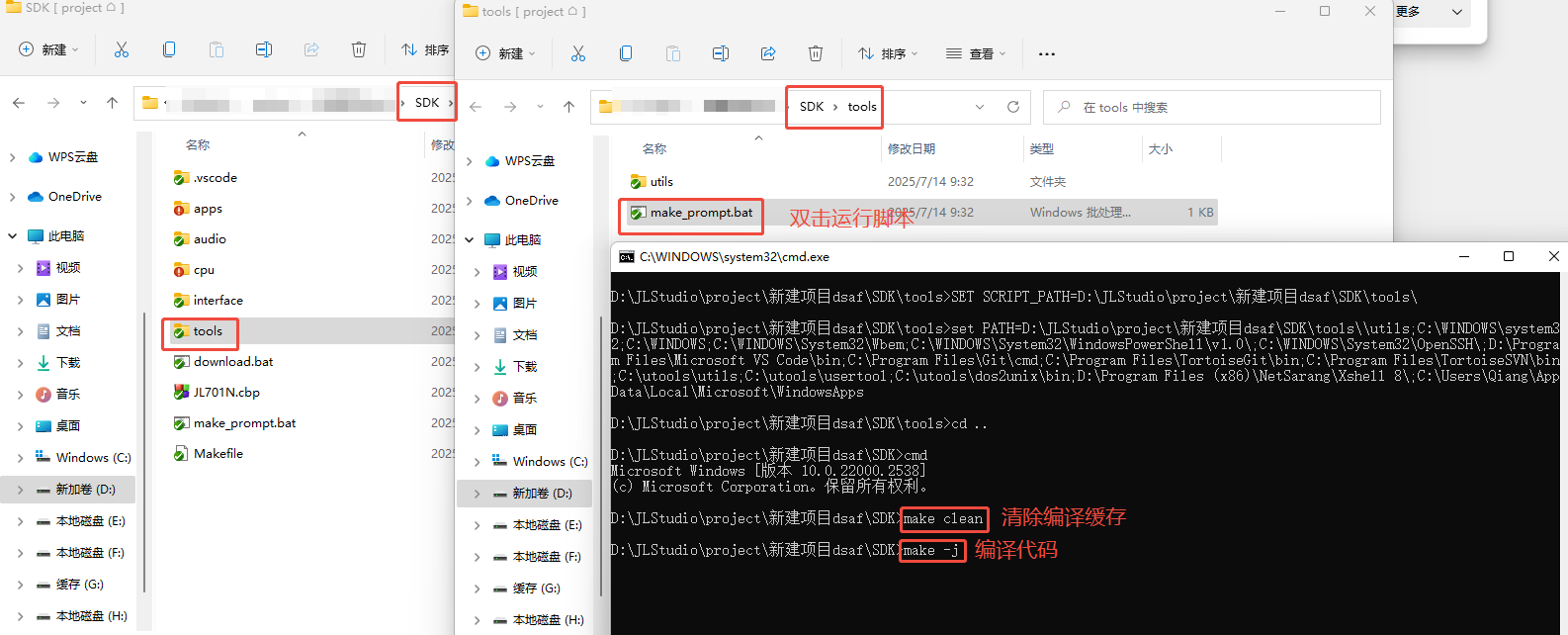This screenshot has width=1568, height=635.
Task: Open the 查看 dropdown in the tools window
Action: tap(976, 53)
